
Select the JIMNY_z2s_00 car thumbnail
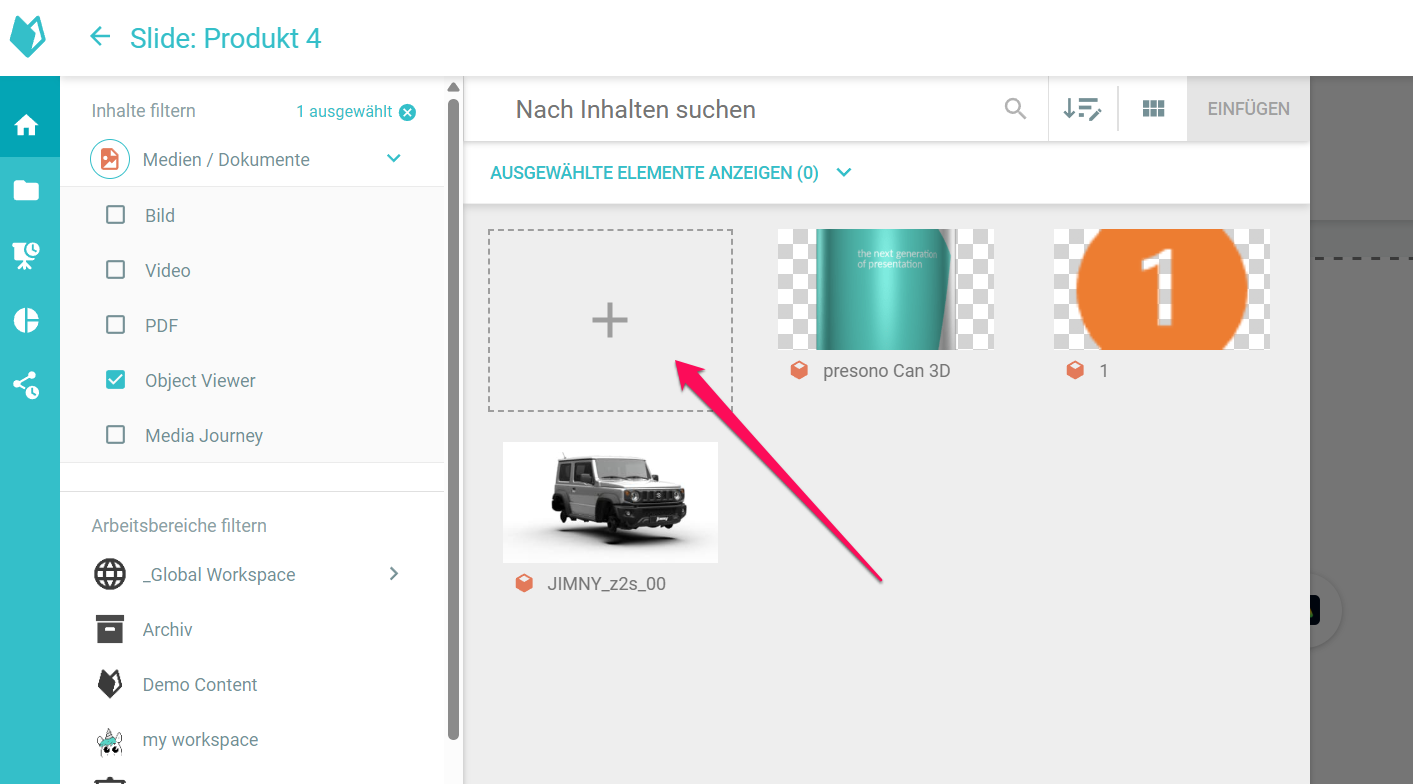[610, 502]
